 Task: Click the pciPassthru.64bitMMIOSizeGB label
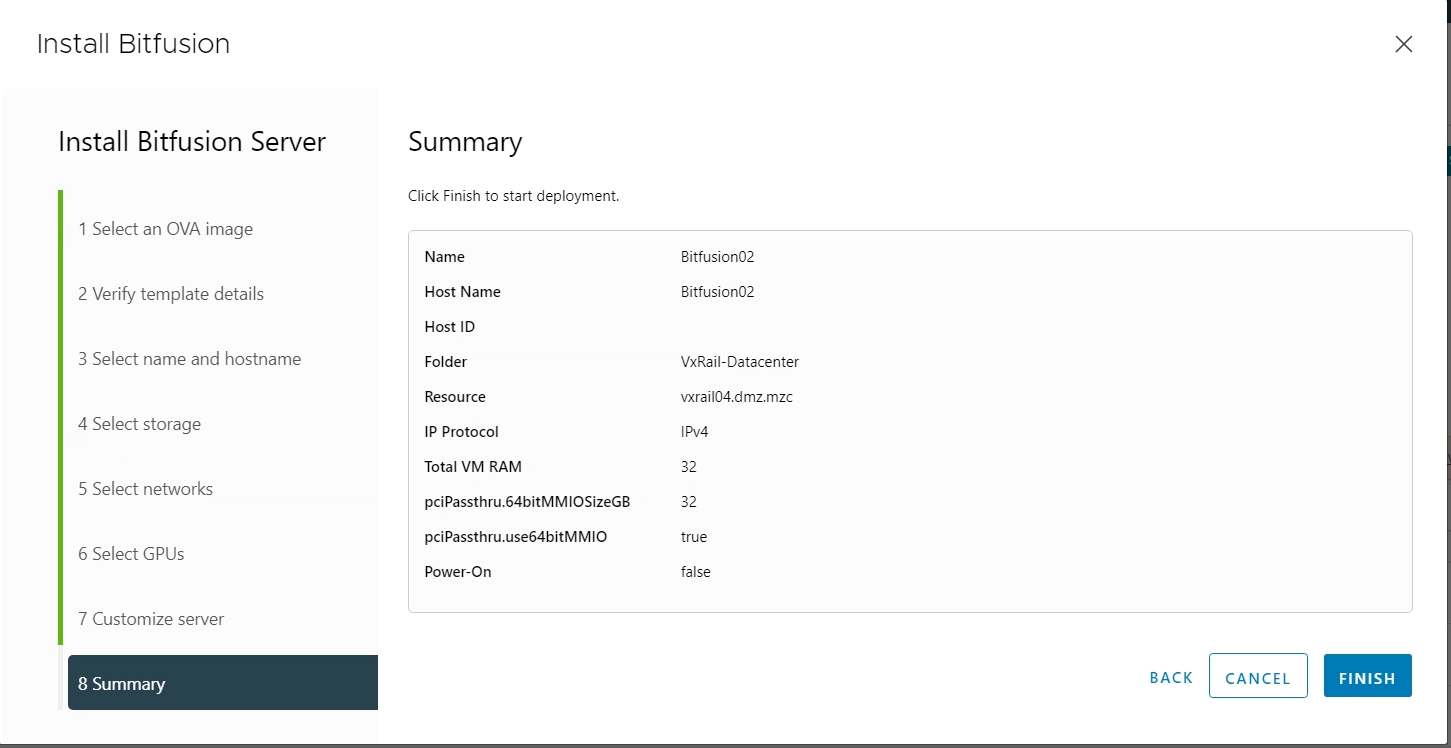[x=527, y=502]
